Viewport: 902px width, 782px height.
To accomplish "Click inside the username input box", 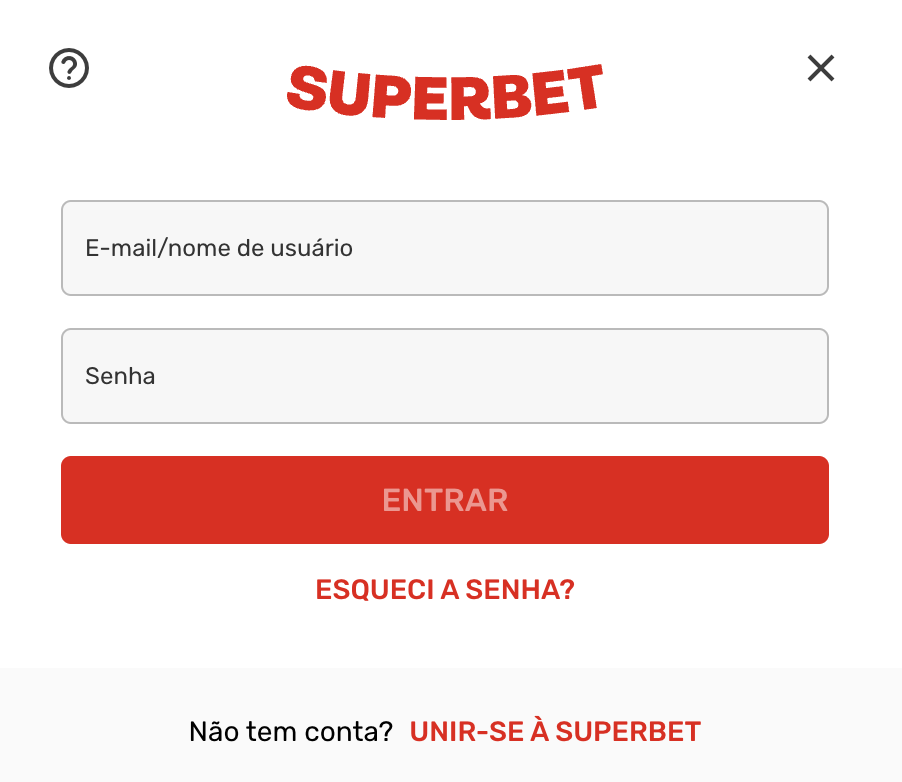I will pos(445,248).
